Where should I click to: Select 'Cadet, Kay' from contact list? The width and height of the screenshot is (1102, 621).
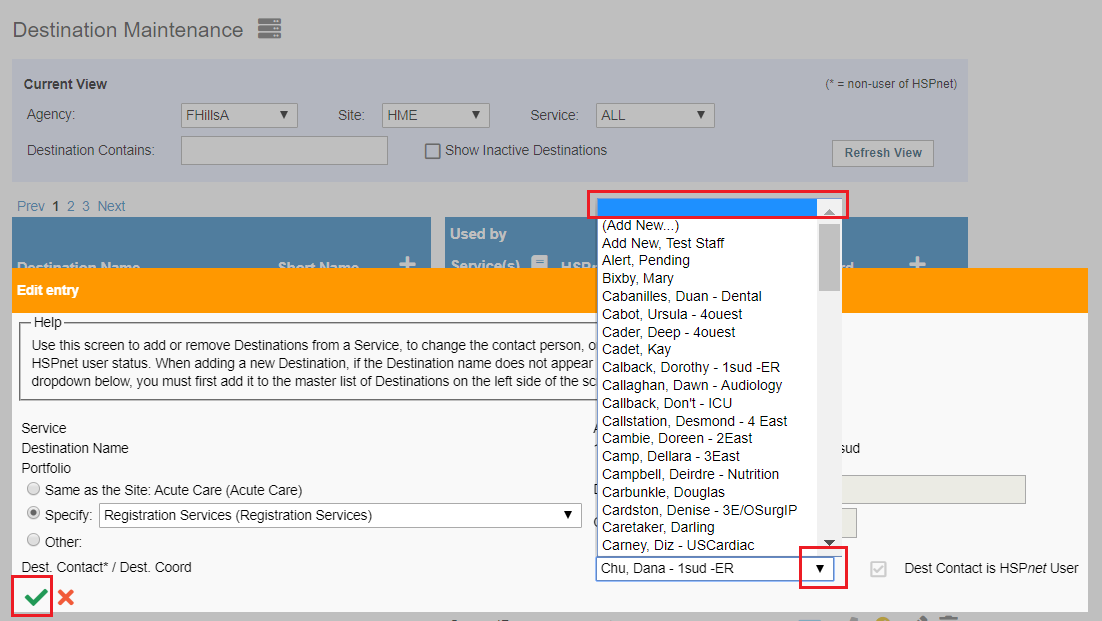[636, 349]
